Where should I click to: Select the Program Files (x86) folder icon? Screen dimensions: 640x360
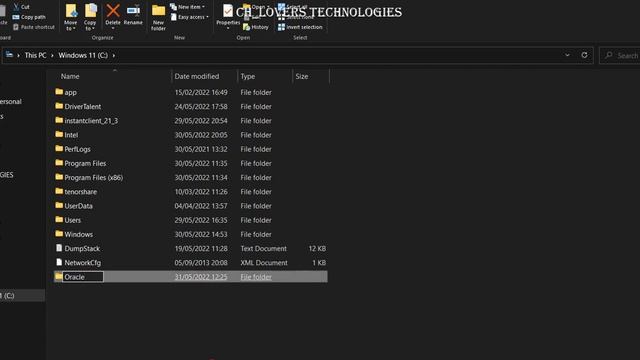59,177
